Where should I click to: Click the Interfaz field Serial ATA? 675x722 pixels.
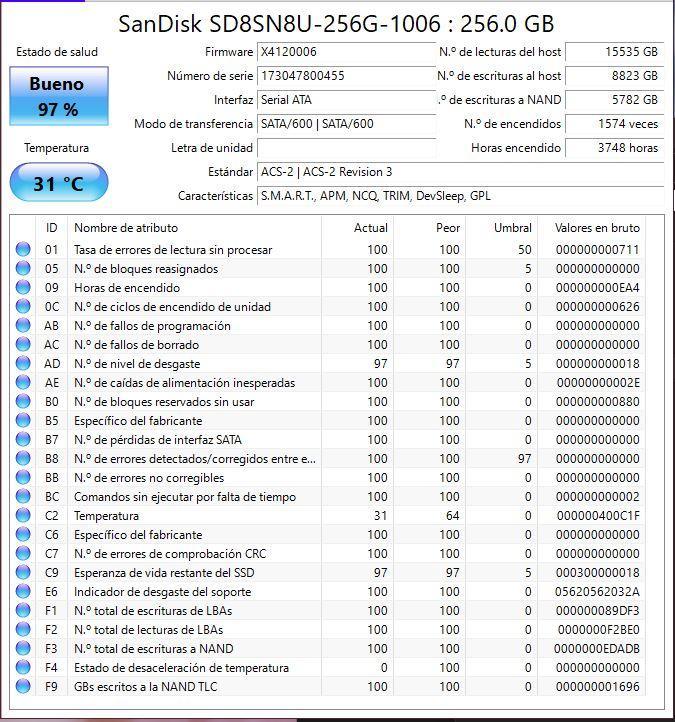[x=346, y=99]
